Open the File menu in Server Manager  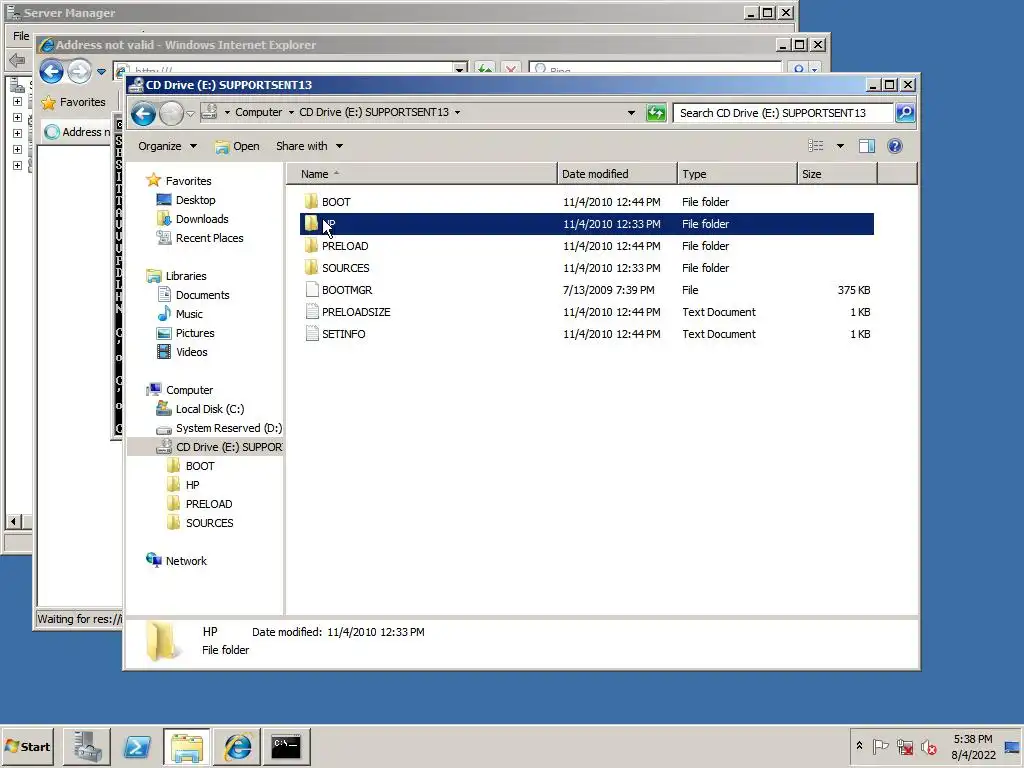(x=21, y=36)
